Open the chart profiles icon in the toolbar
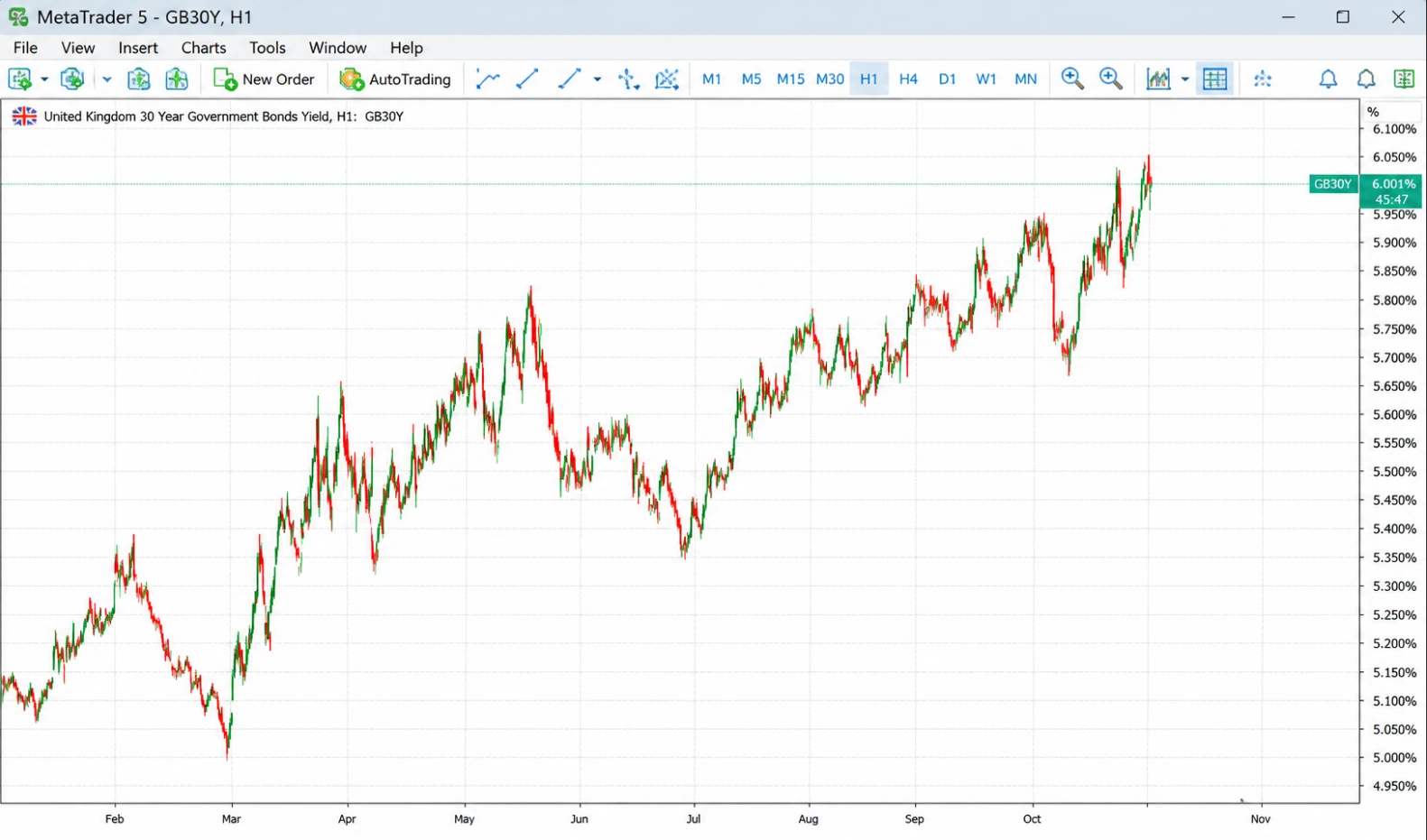The height and width of the screenshot is (840, 1427). pos(72,79)
